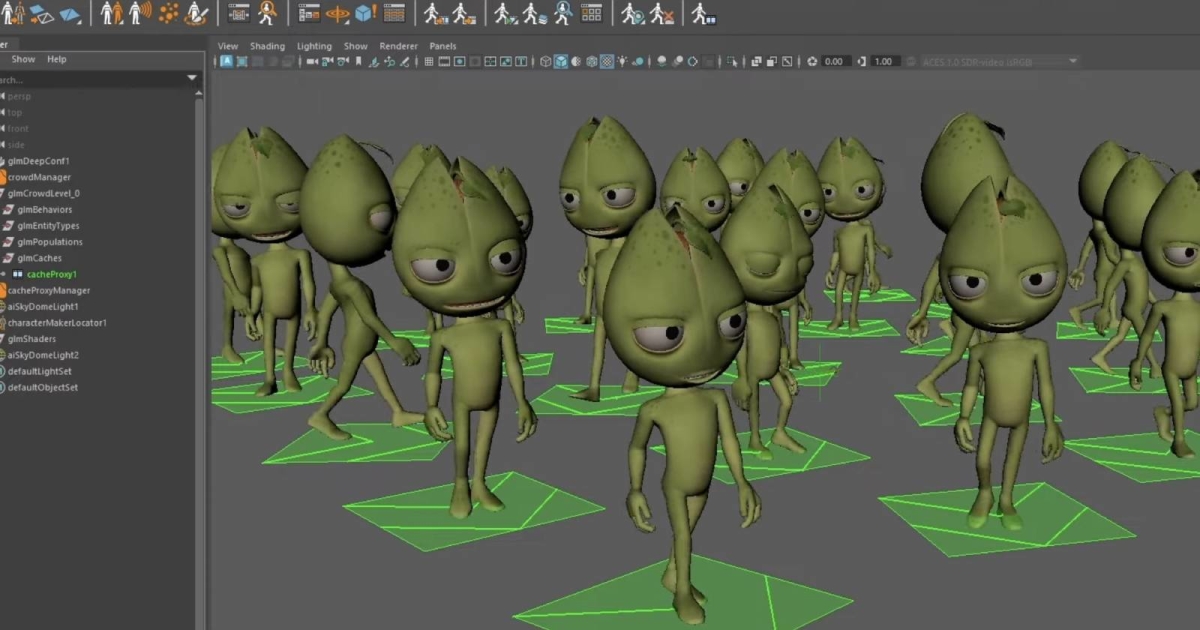Toggle smooth shade all mode

pyautogui.click(x=561, y=61)
